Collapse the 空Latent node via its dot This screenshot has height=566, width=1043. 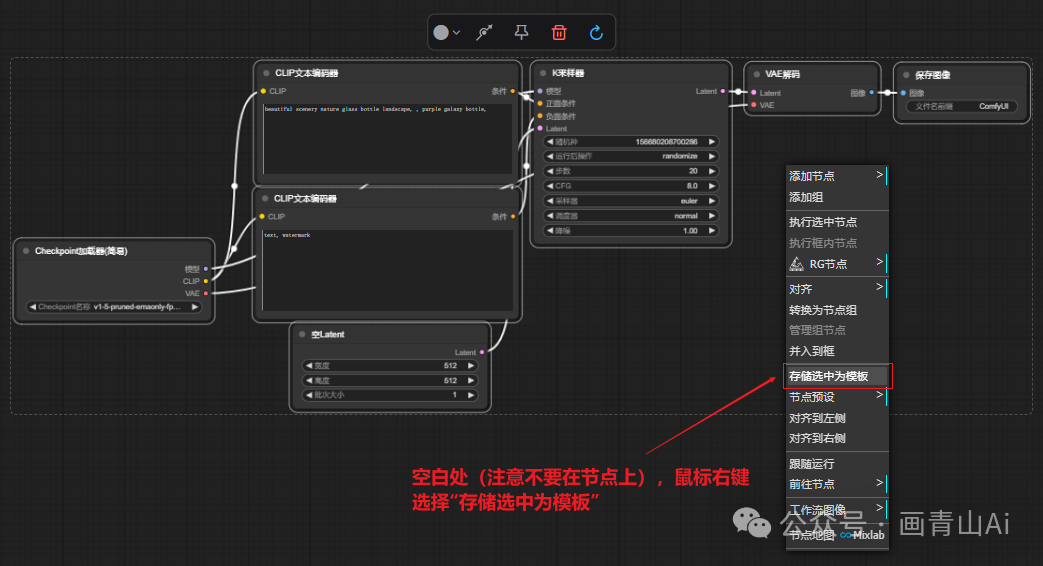(x=302, y=335)
